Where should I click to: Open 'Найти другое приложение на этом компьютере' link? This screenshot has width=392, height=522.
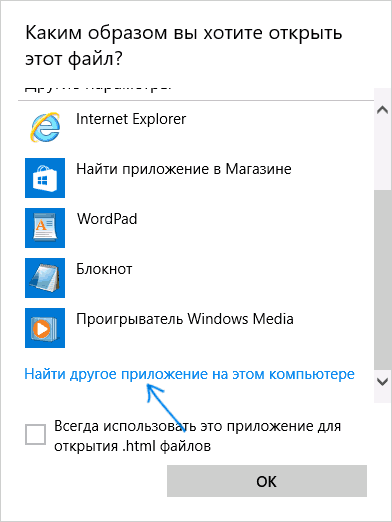coord(189,374)
